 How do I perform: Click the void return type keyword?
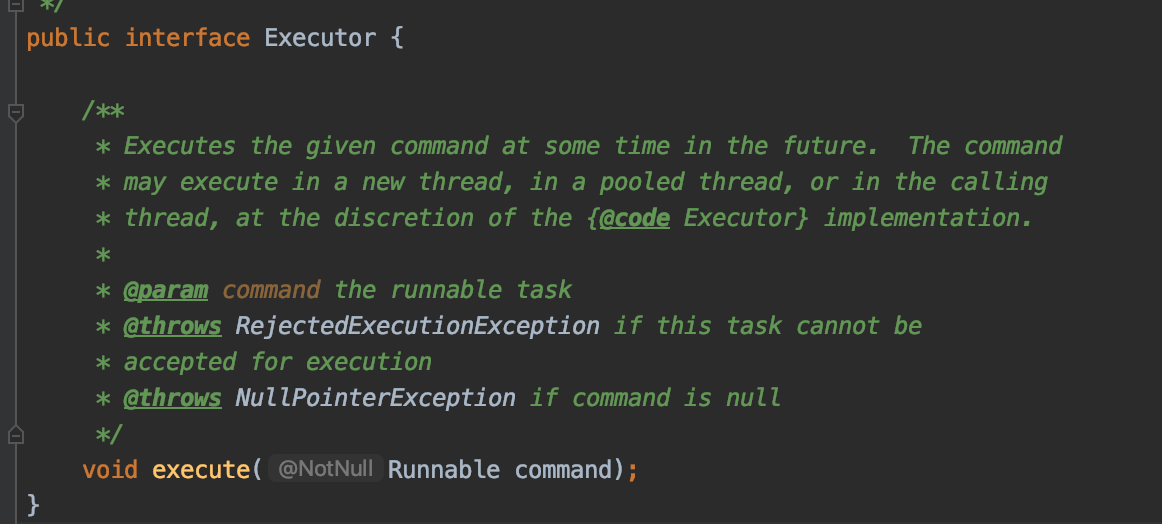click(110, 469)
